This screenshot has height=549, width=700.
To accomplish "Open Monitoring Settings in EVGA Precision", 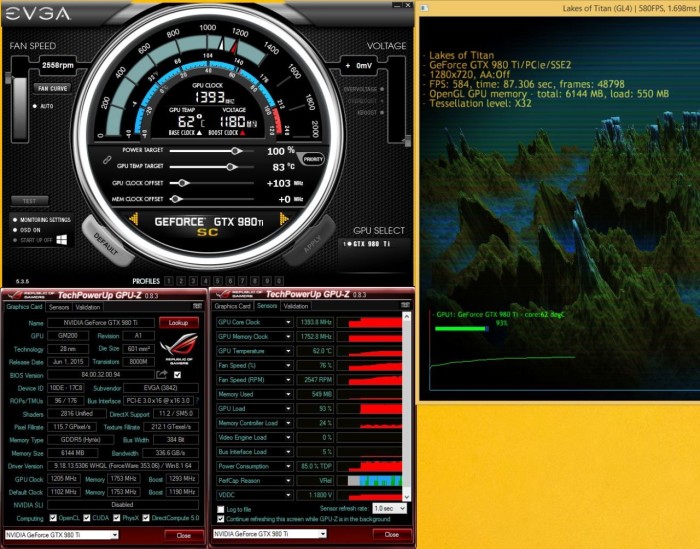I will point(42,220).
